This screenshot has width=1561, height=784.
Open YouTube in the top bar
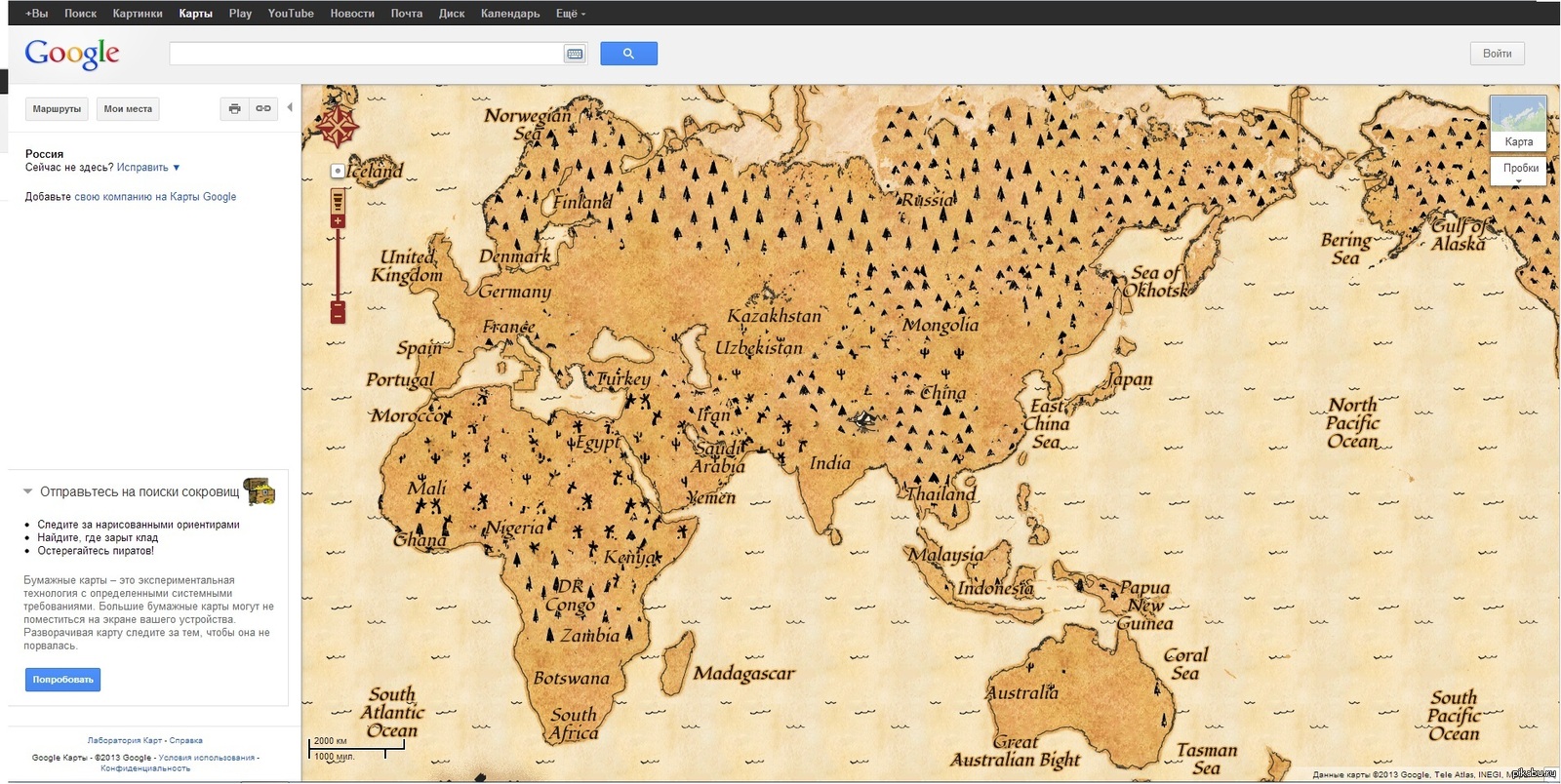tap(291, 14)
